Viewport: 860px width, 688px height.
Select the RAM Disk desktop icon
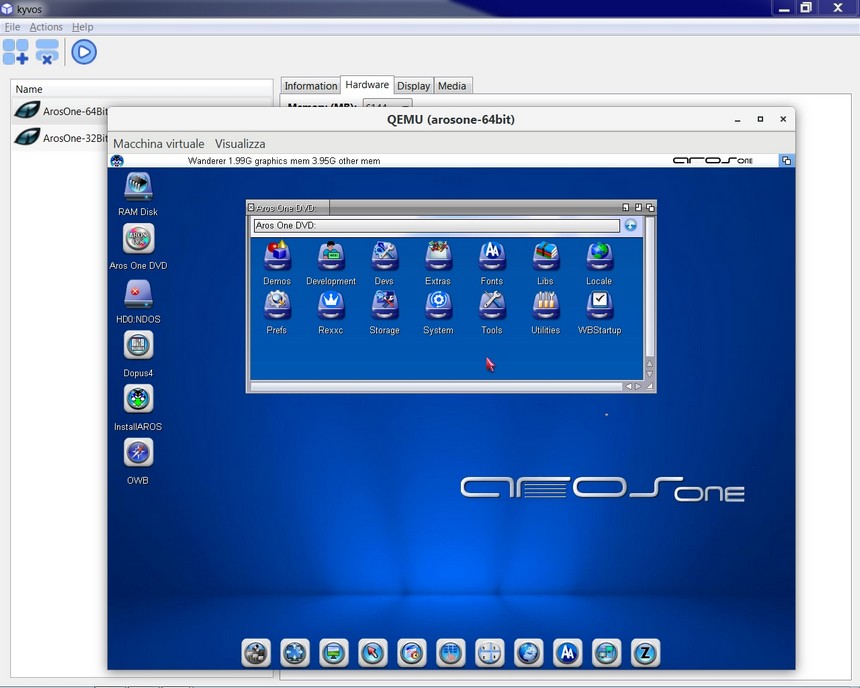pyautogui.click(x=138, y=187)
